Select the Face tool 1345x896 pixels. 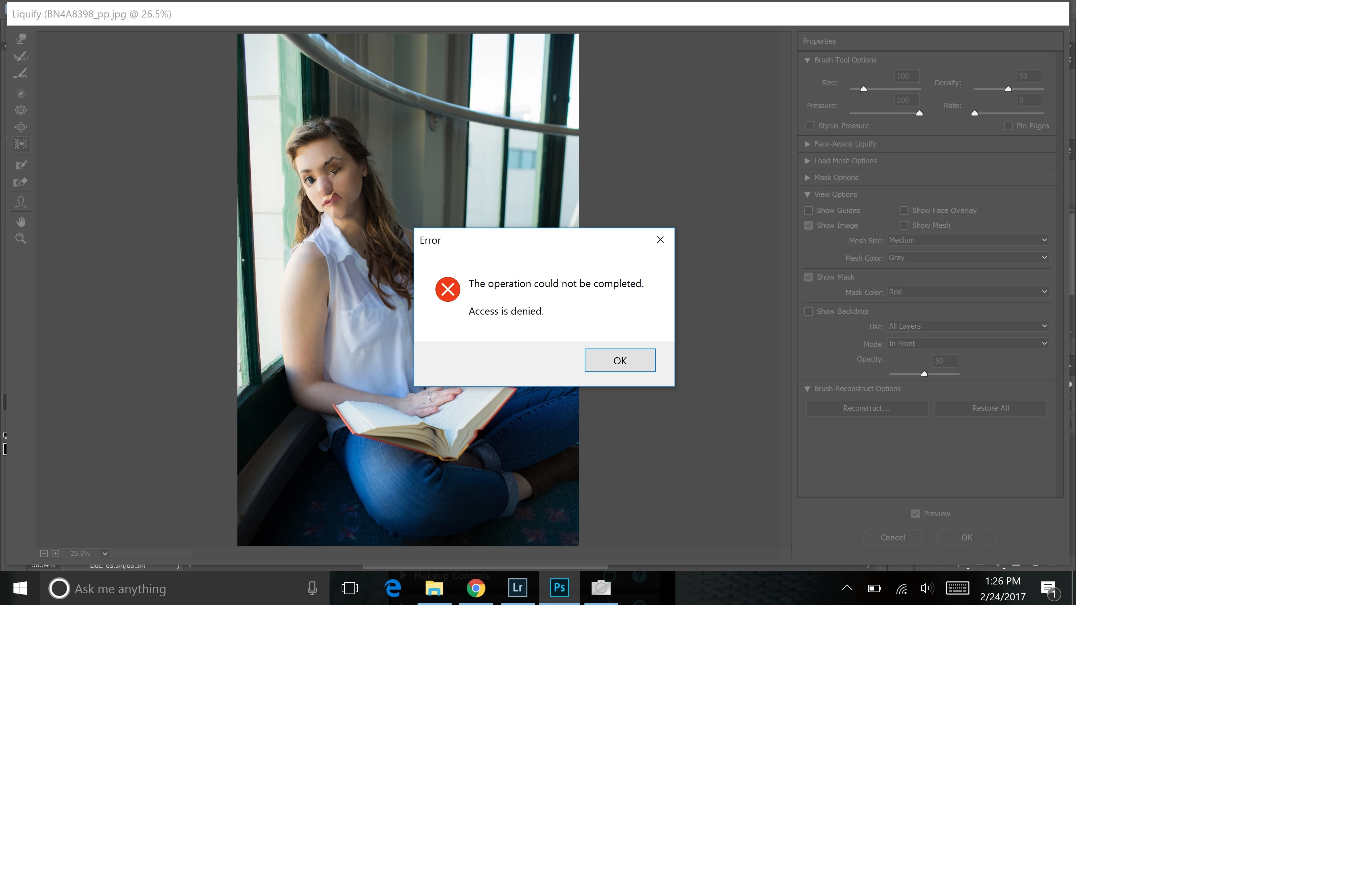pos(21,202)
